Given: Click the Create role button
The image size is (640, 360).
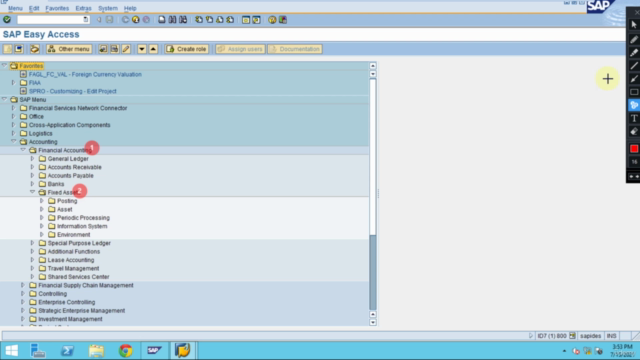Looking at the screenshot, I should pyautogui.click(x=187, y=49).
